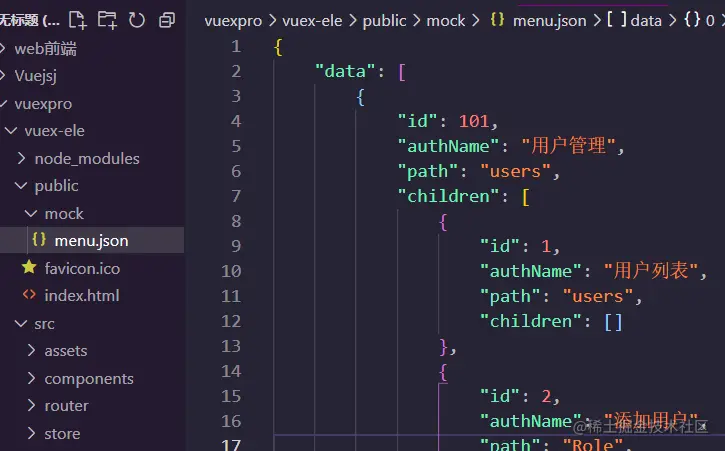The image size is (725, 451).
Task: Click menu.json in the breadcrumb path
Action: point(549,21)
